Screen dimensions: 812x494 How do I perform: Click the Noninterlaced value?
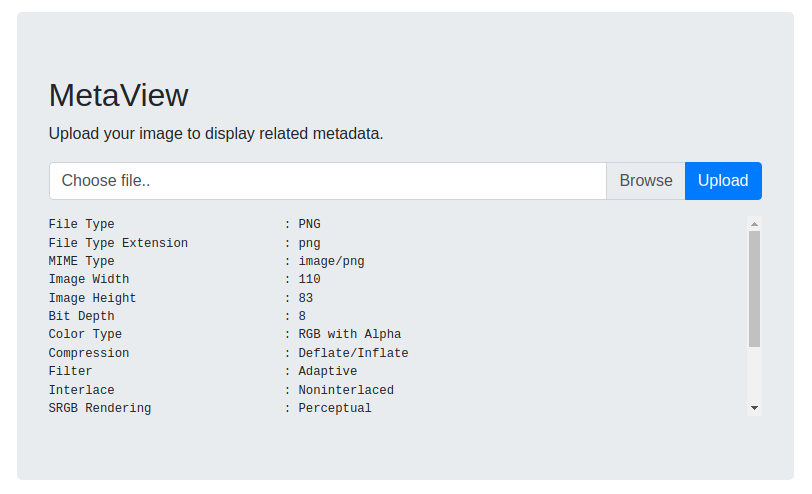pos(346,390)
